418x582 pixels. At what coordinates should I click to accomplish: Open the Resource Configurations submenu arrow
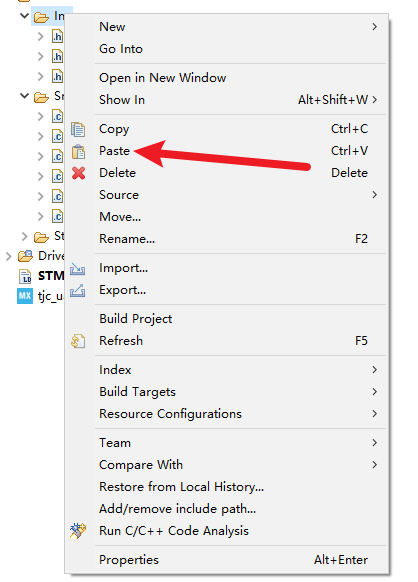click(375, 414)
